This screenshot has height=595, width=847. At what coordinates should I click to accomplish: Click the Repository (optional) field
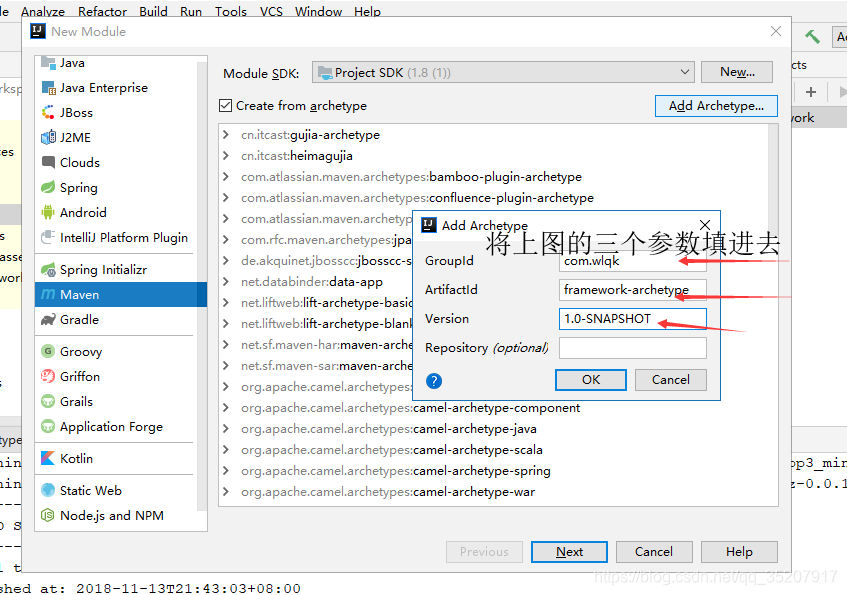(633, 348)
